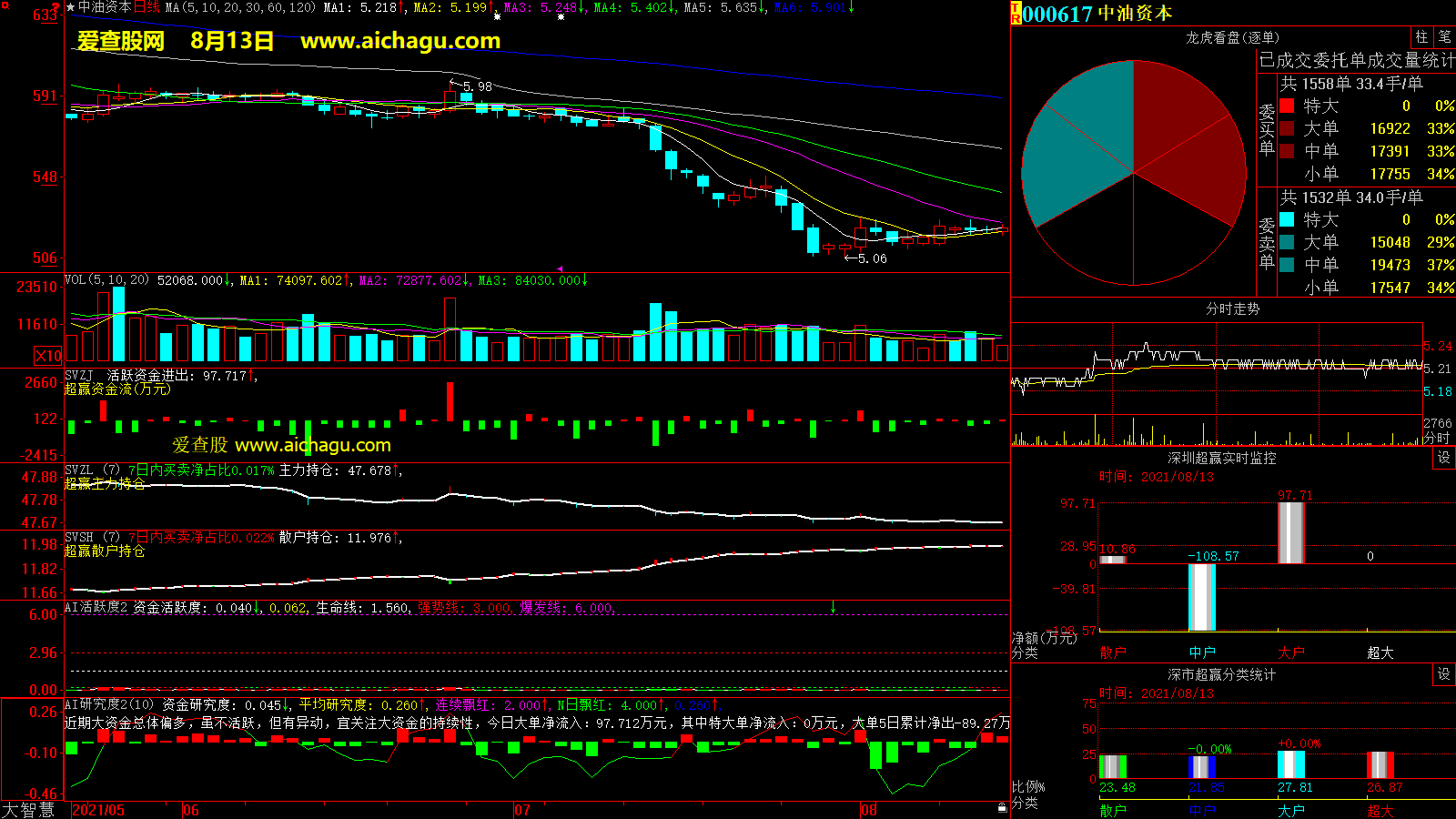Click the X10 volume scale box
The height and width of the screenshot is (819, 1456).
48,356
